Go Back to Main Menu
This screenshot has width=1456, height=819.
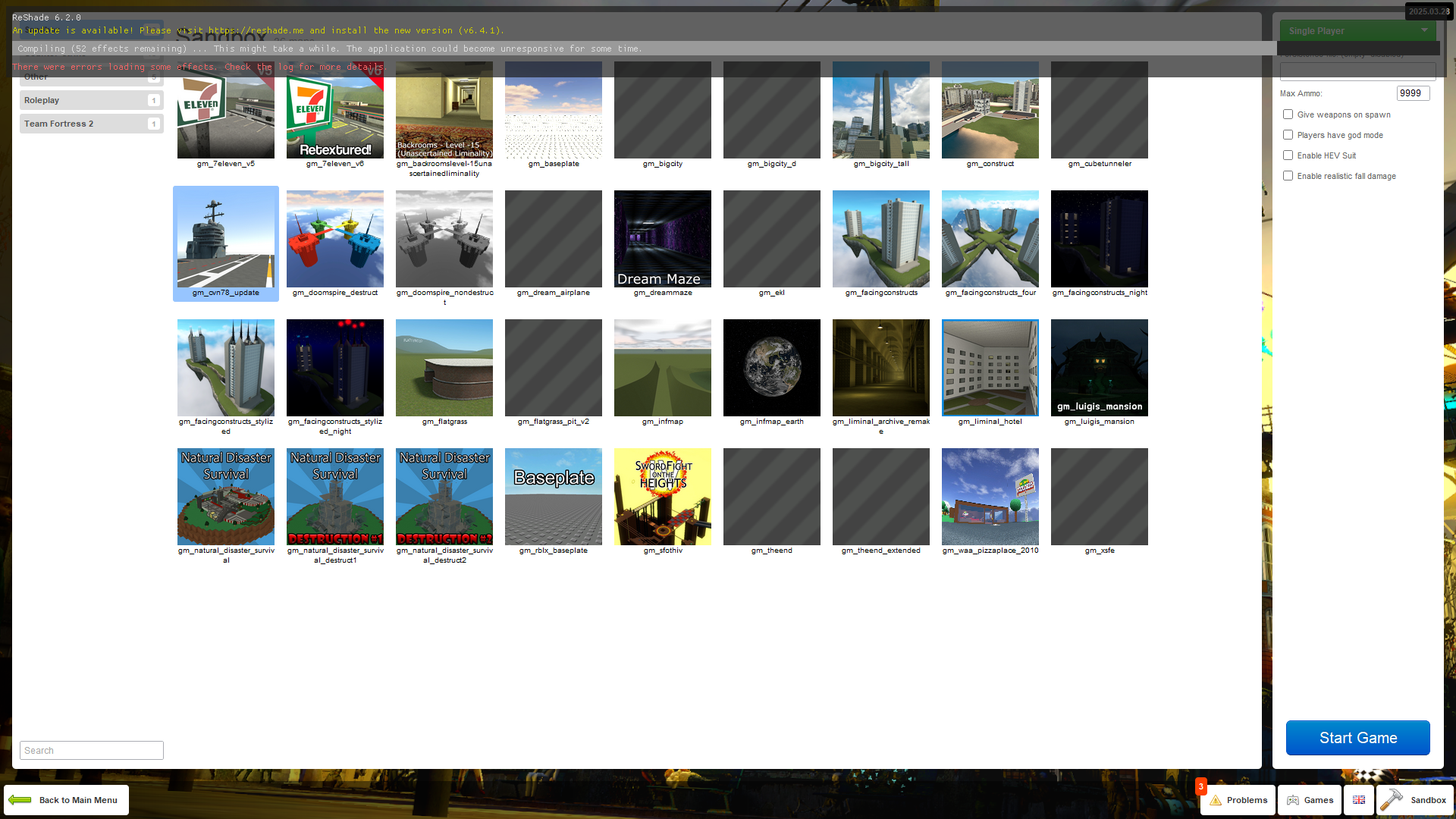click(66, 800)
